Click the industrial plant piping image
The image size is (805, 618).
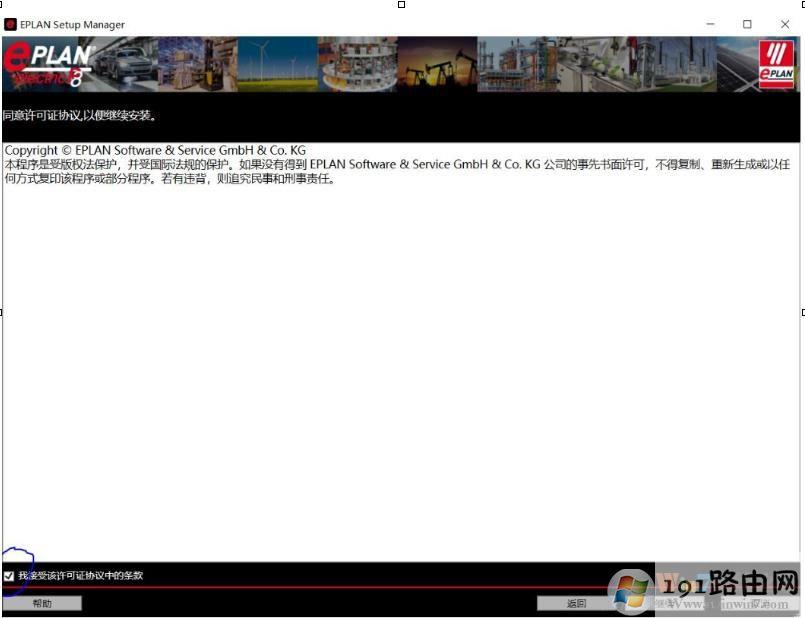[x=516, y=64]
